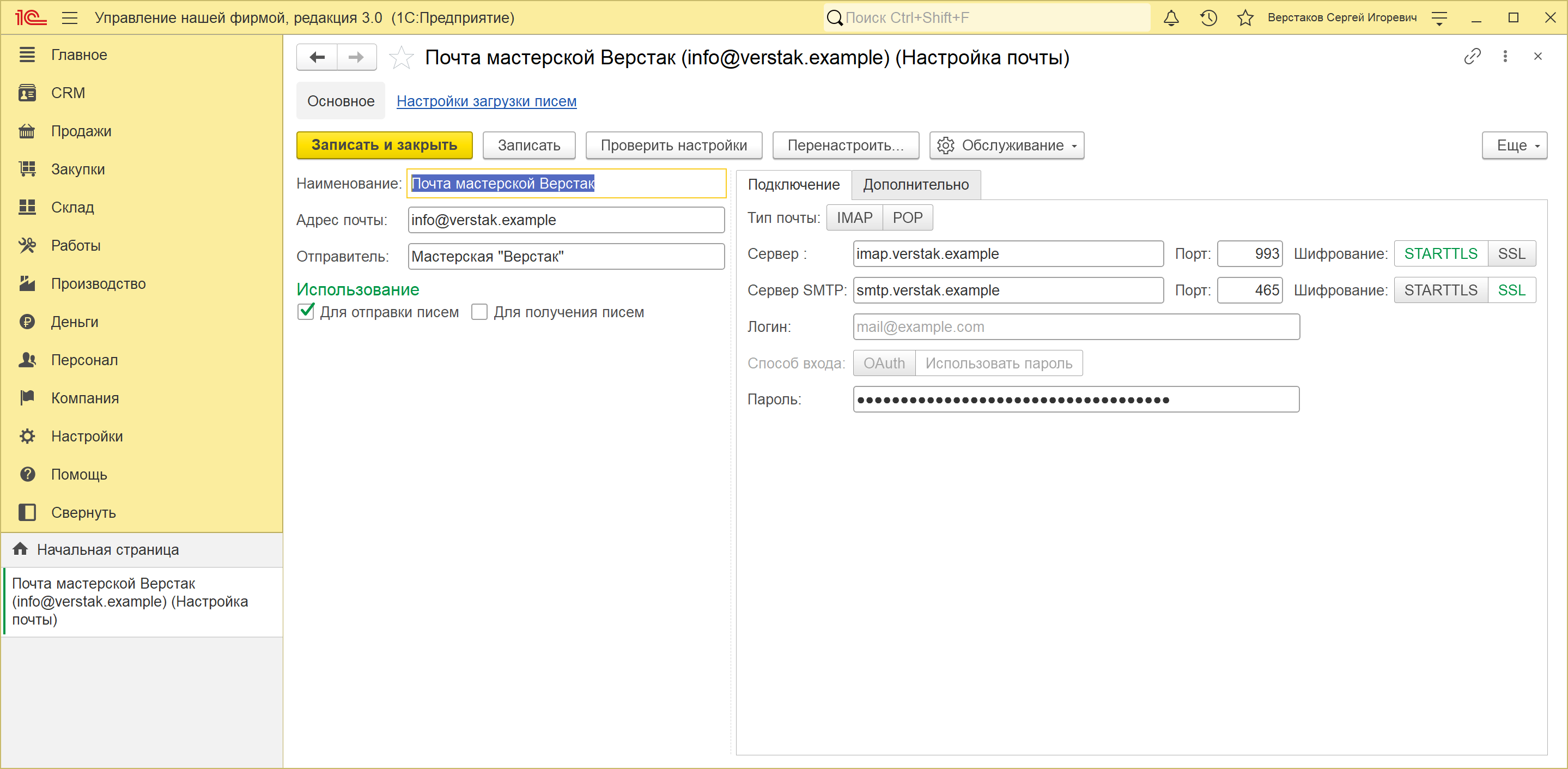
Task: Open the history clock icon
Action: pos(1208,17)
